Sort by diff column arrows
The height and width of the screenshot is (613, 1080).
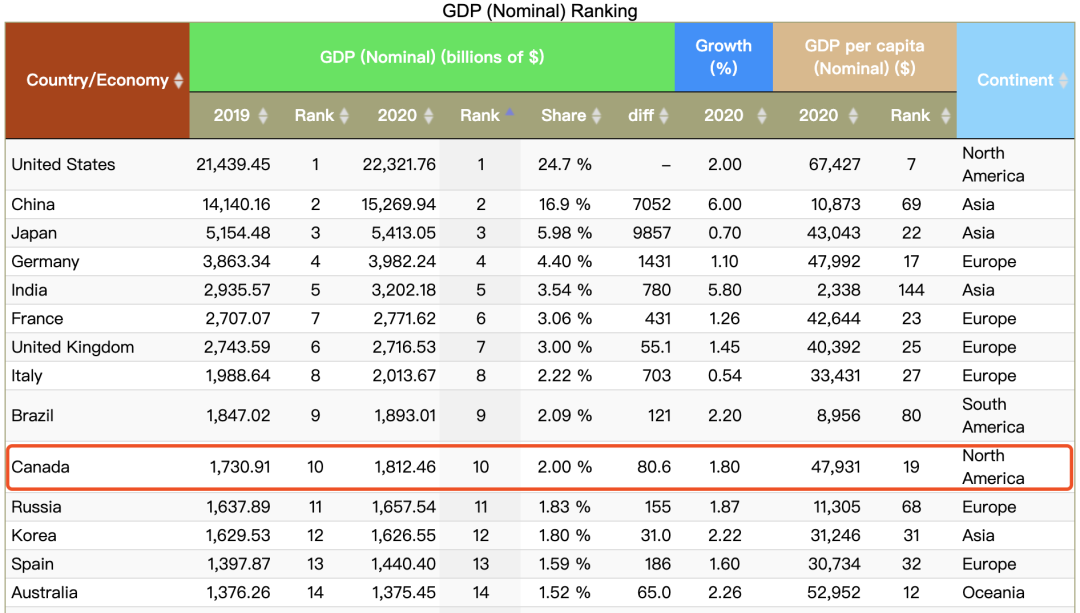coord(664,116)
